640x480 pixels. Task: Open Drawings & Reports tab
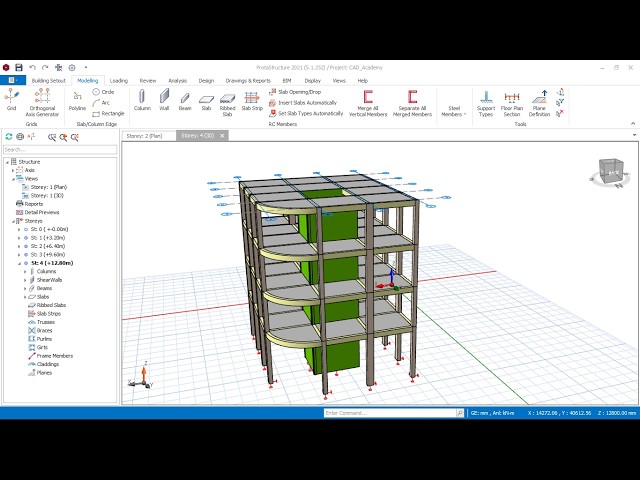click(x=248, y=80)
